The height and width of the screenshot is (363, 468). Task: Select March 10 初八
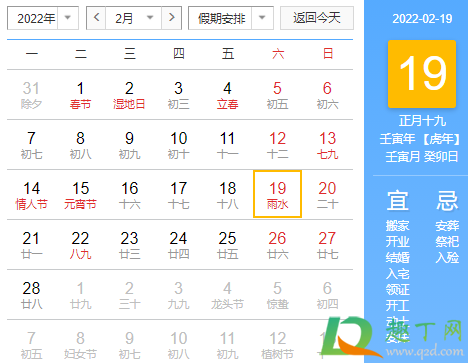(178, 345)
